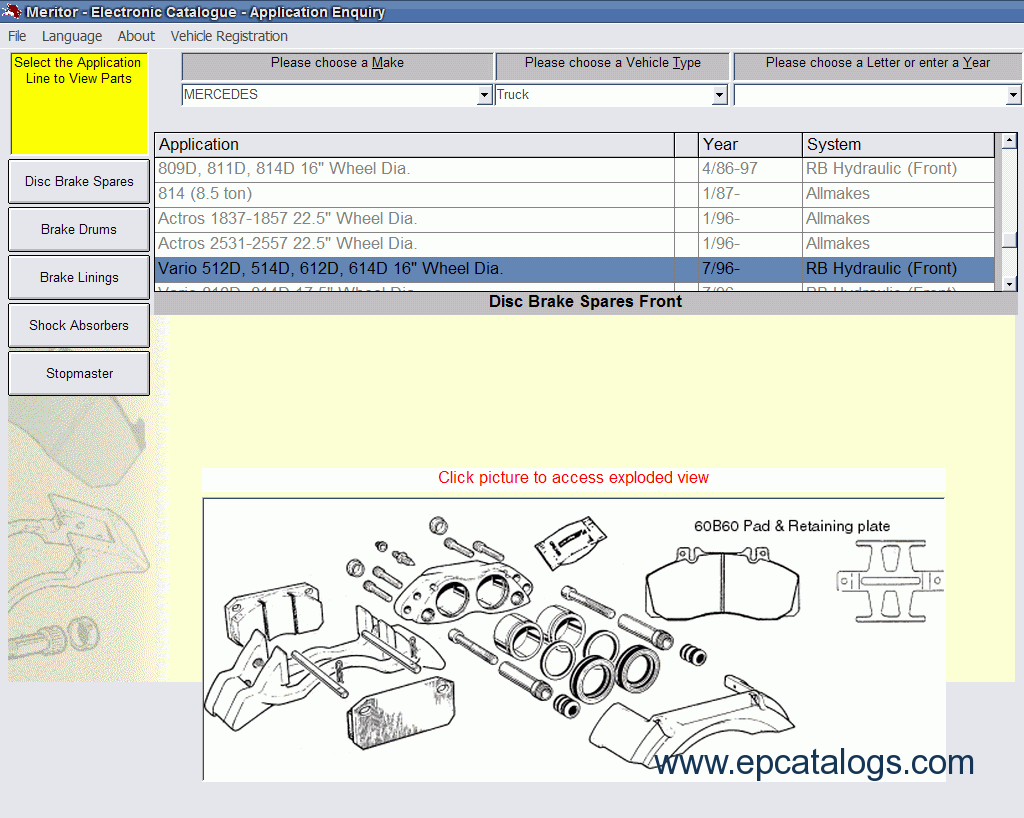Click the brake pad drawing in the diagram

[x=722, y=584]
